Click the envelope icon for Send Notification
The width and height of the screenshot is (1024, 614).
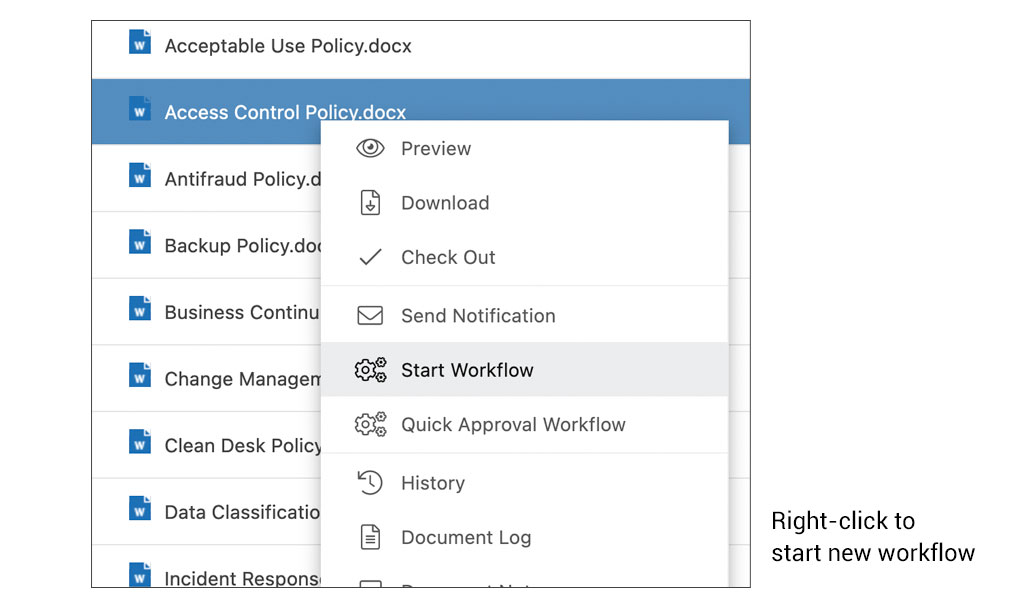pyautogui.click(x=370, y=315)
